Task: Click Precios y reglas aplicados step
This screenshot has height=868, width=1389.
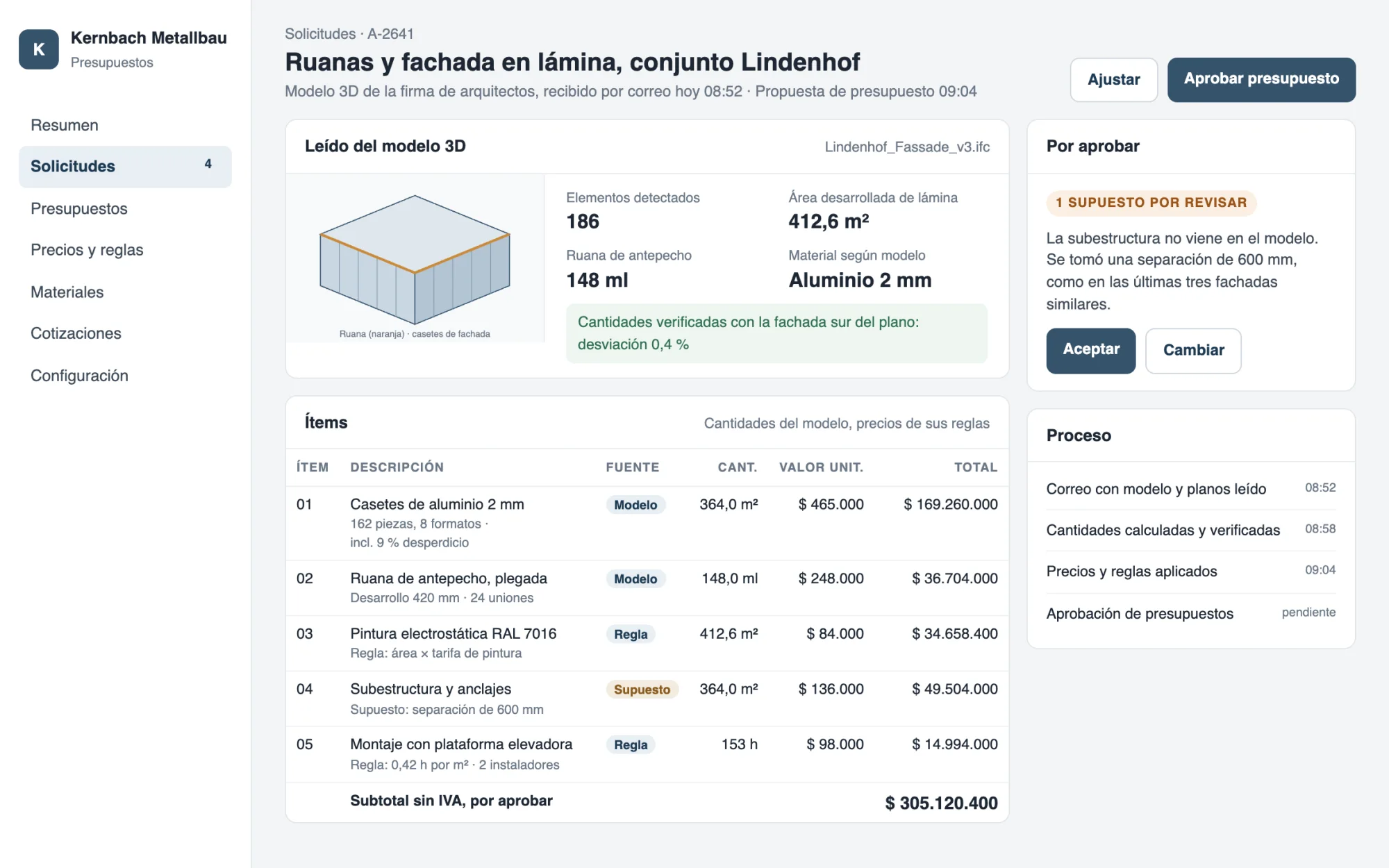Action: 1191,571
